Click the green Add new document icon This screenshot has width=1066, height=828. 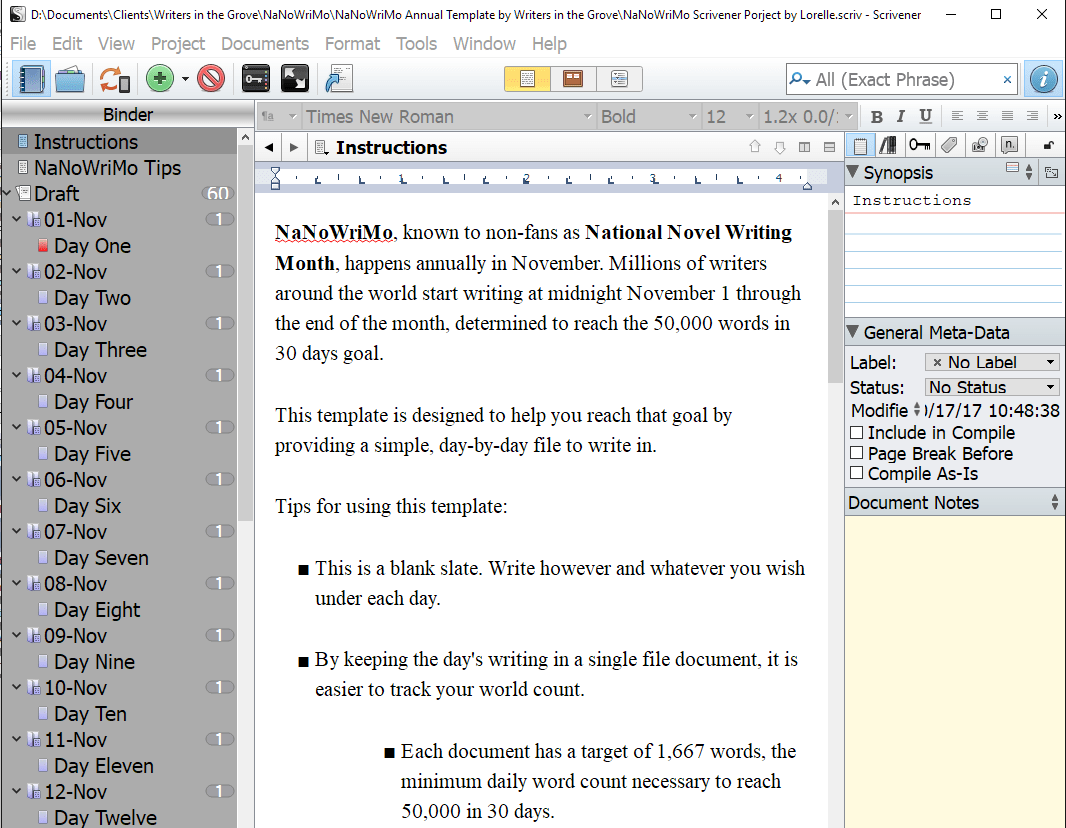point(159,79)
